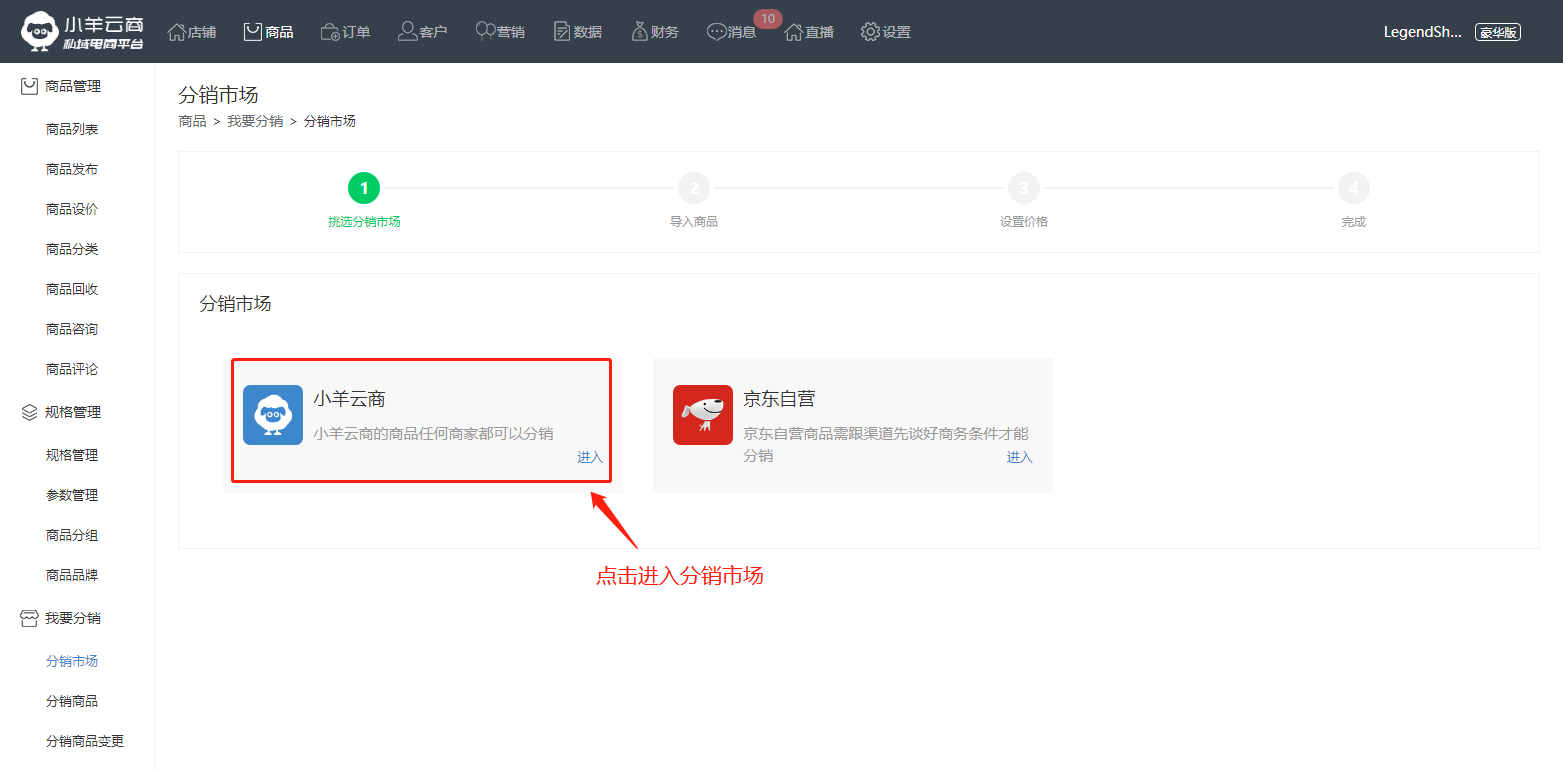Open the 财务 finance section
1563x771 pixels.
coord(655,32)
